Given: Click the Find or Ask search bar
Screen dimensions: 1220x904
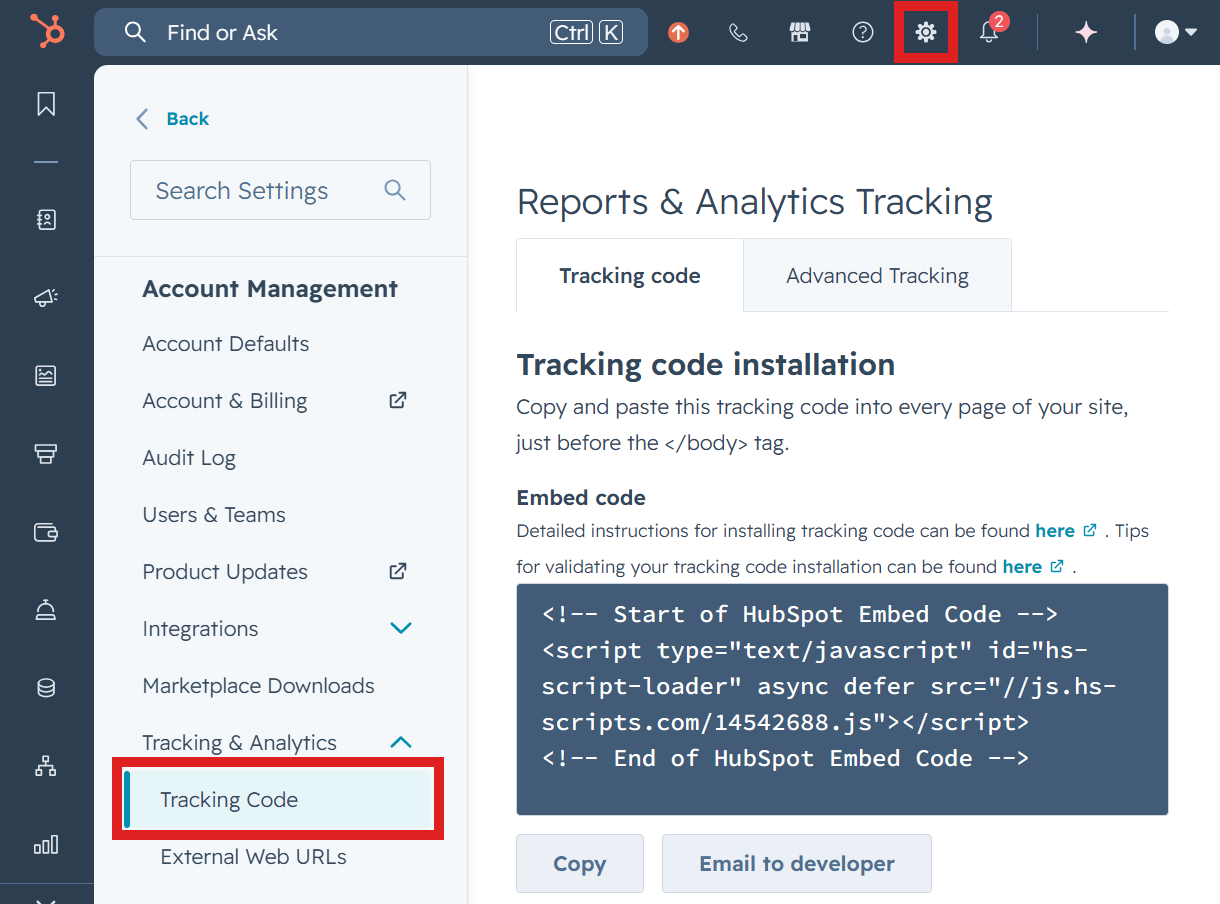Looking at the screenshot, I should pos(371,33).
